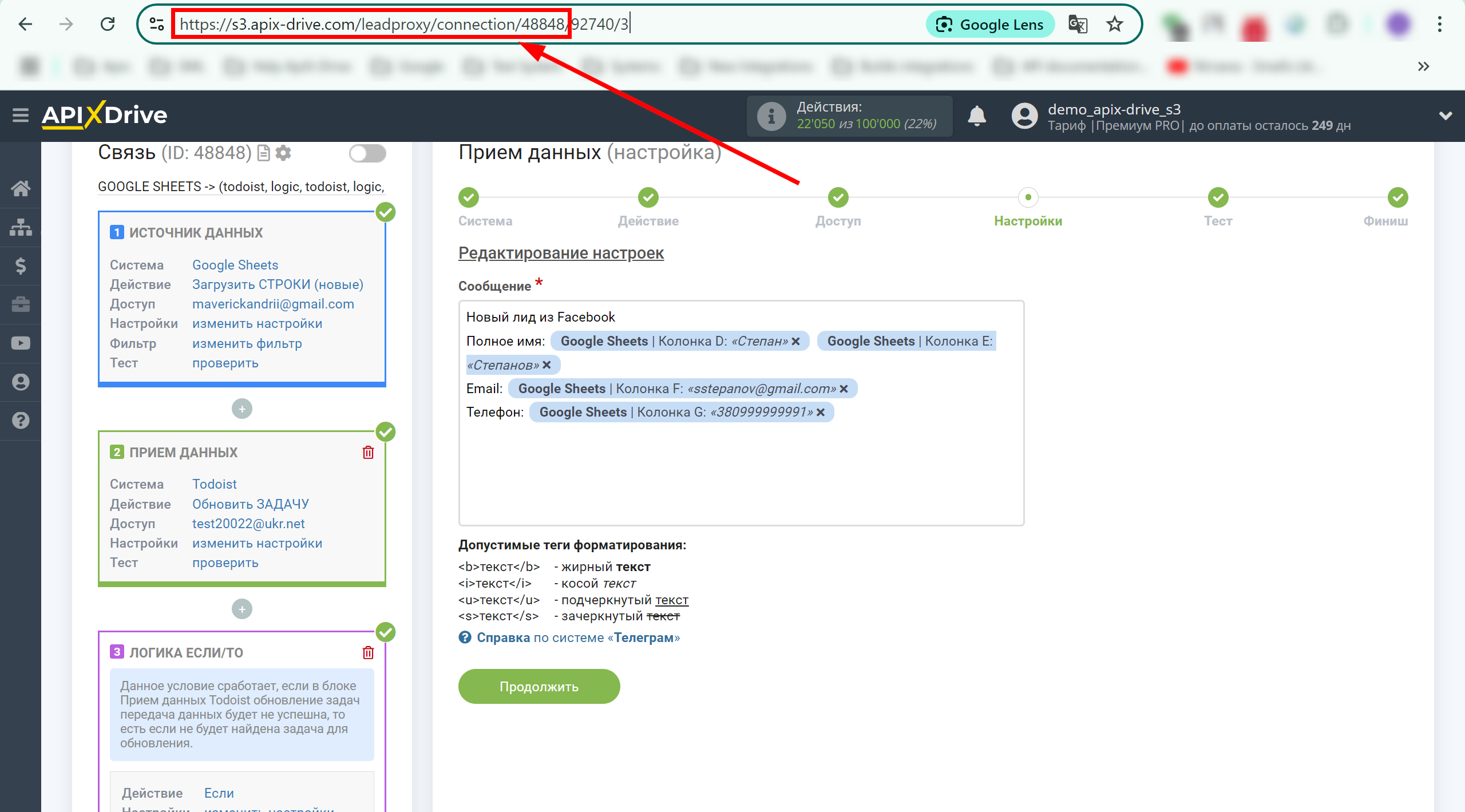Open actions info icon
1465x812 pixels.
tap(771, 116)
